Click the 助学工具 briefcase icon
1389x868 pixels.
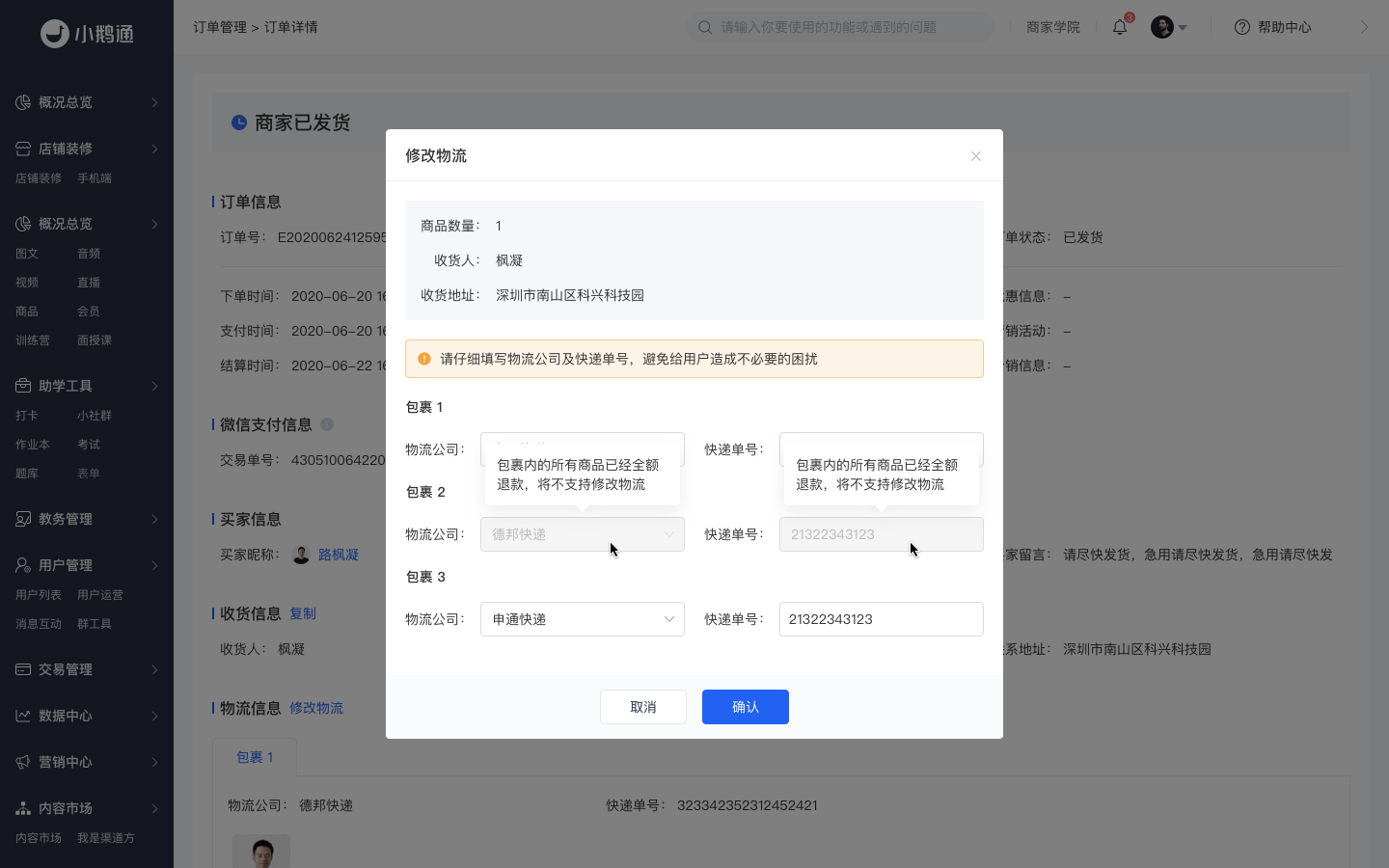[23, 386]
